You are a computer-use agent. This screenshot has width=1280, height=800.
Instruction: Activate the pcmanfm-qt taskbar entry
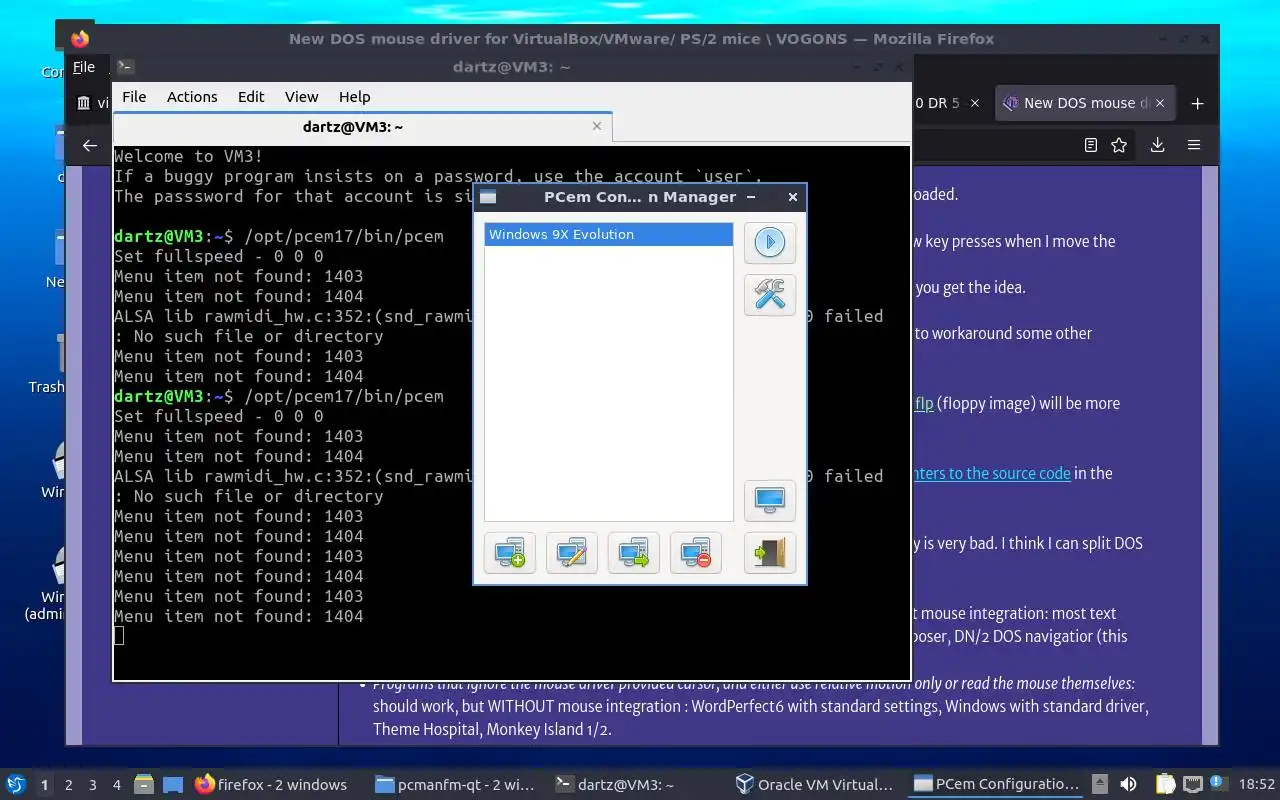pyautogui.click(x=456, y=785)
